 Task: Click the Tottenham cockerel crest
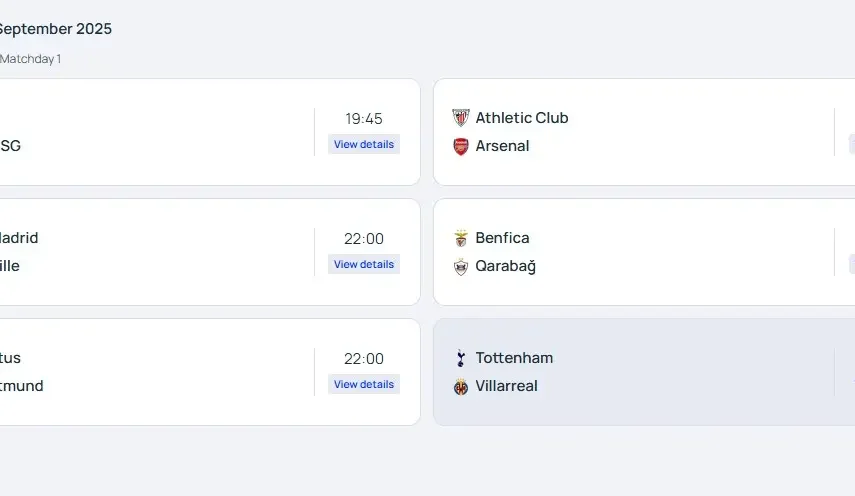pos(460,358)
